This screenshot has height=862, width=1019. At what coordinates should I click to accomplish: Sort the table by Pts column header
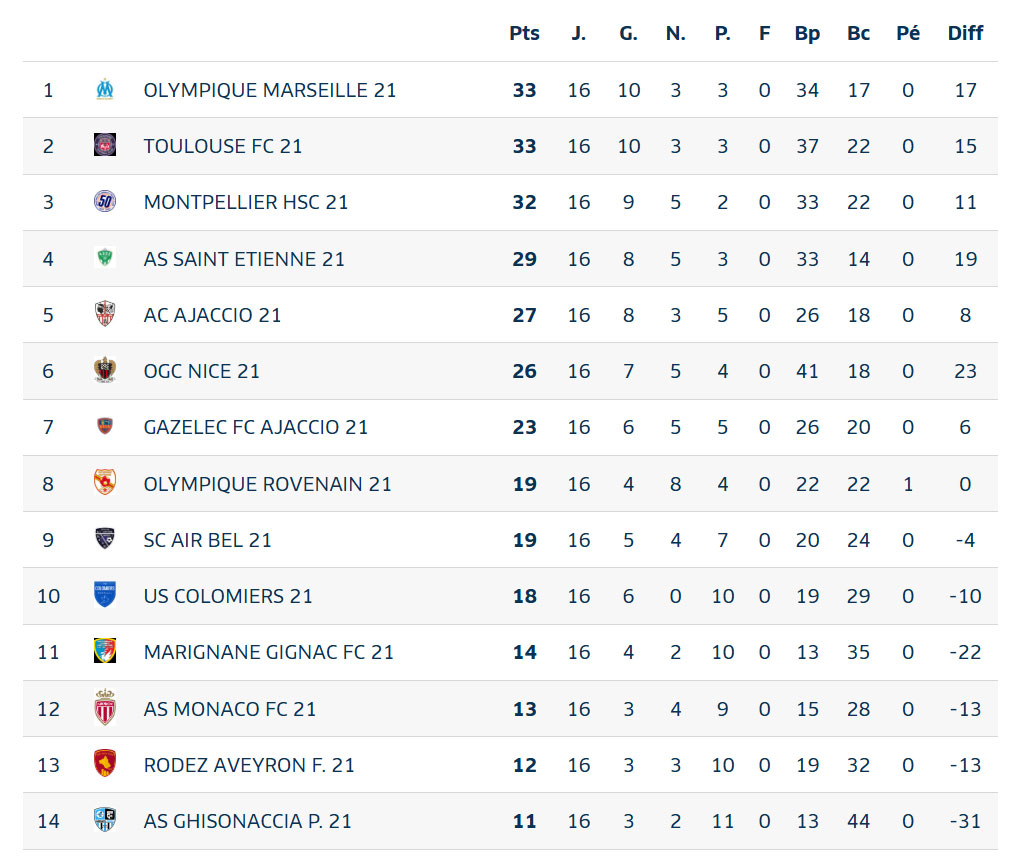tap(524, 33)
